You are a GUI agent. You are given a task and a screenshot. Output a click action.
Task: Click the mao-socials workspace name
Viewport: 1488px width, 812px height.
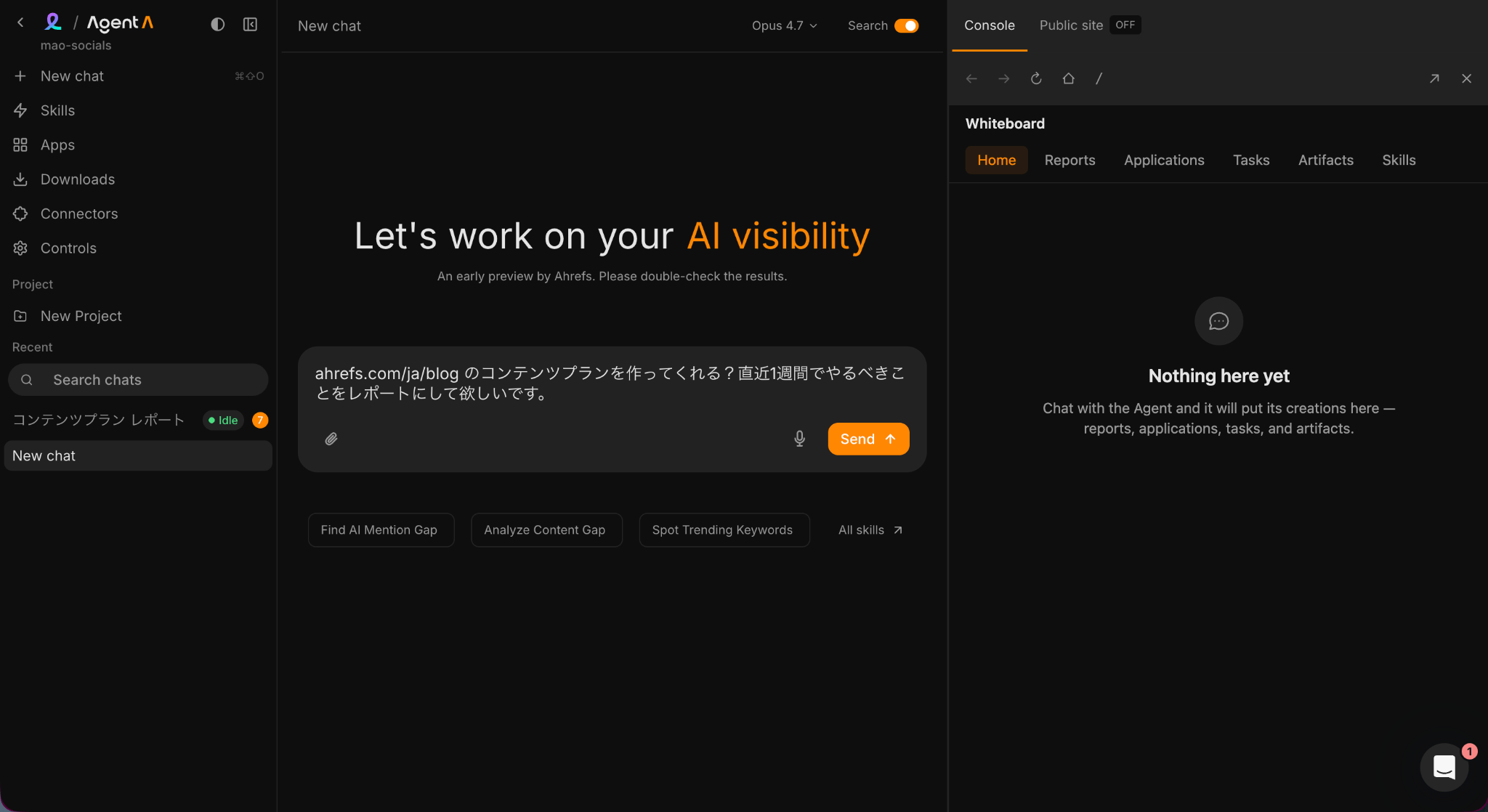tap(76, 46)
